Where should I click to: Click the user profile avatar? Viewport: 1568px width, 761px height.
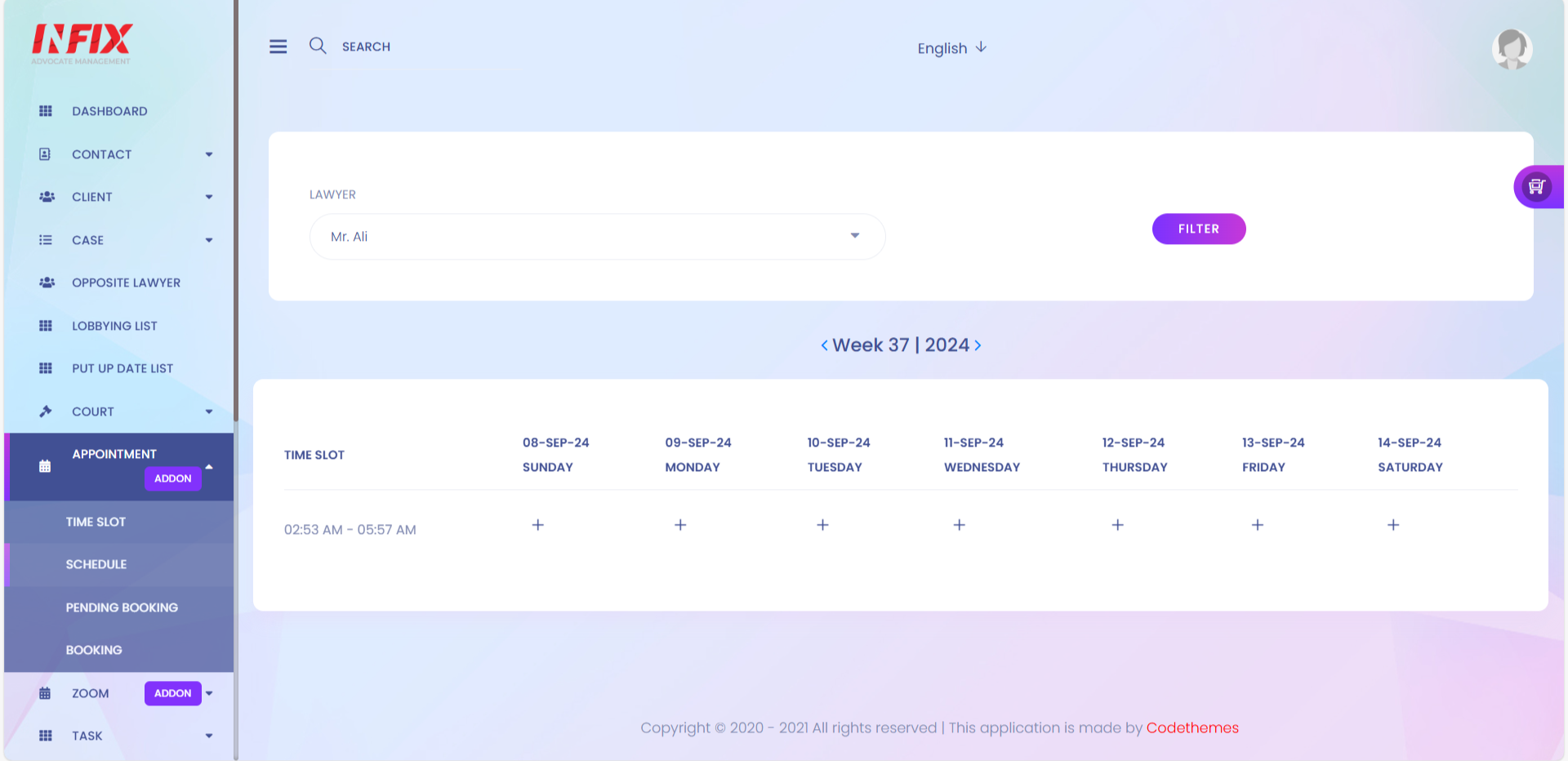1512,49
